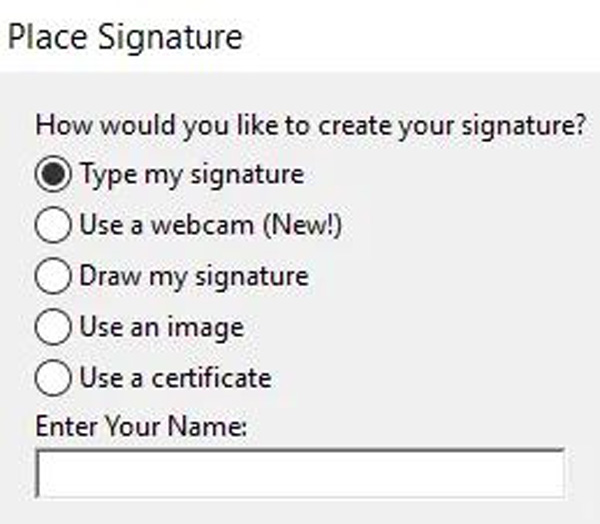Click the empty name text field
This screenshot has height=524, width=600.
tap(299, 472)
